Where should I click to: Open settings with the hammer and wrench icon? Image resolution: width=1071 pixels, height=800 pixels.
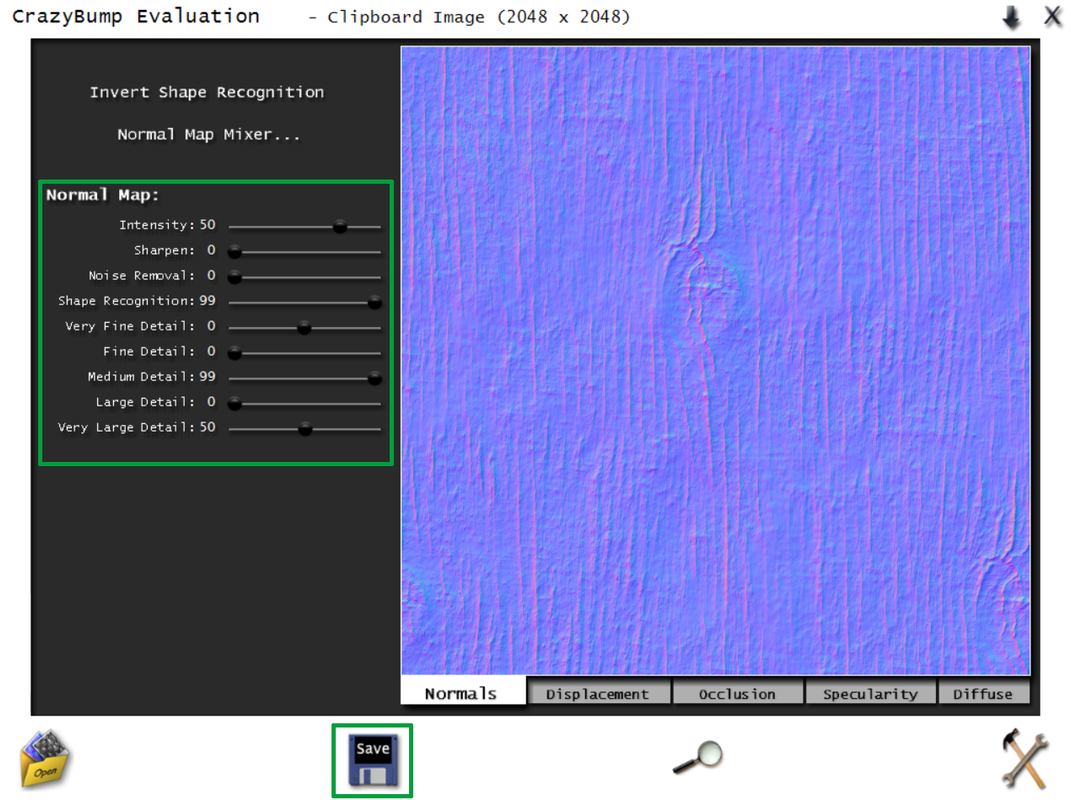pyautogui.click(x=1024, y=758)
